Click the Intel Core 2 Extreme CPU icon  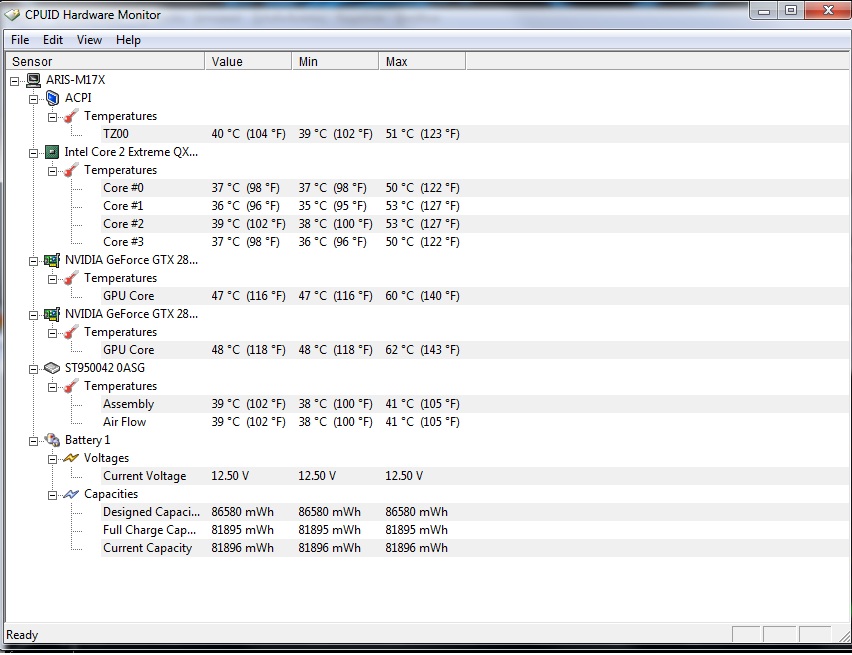pyautogui.click(x=52, y=152)
